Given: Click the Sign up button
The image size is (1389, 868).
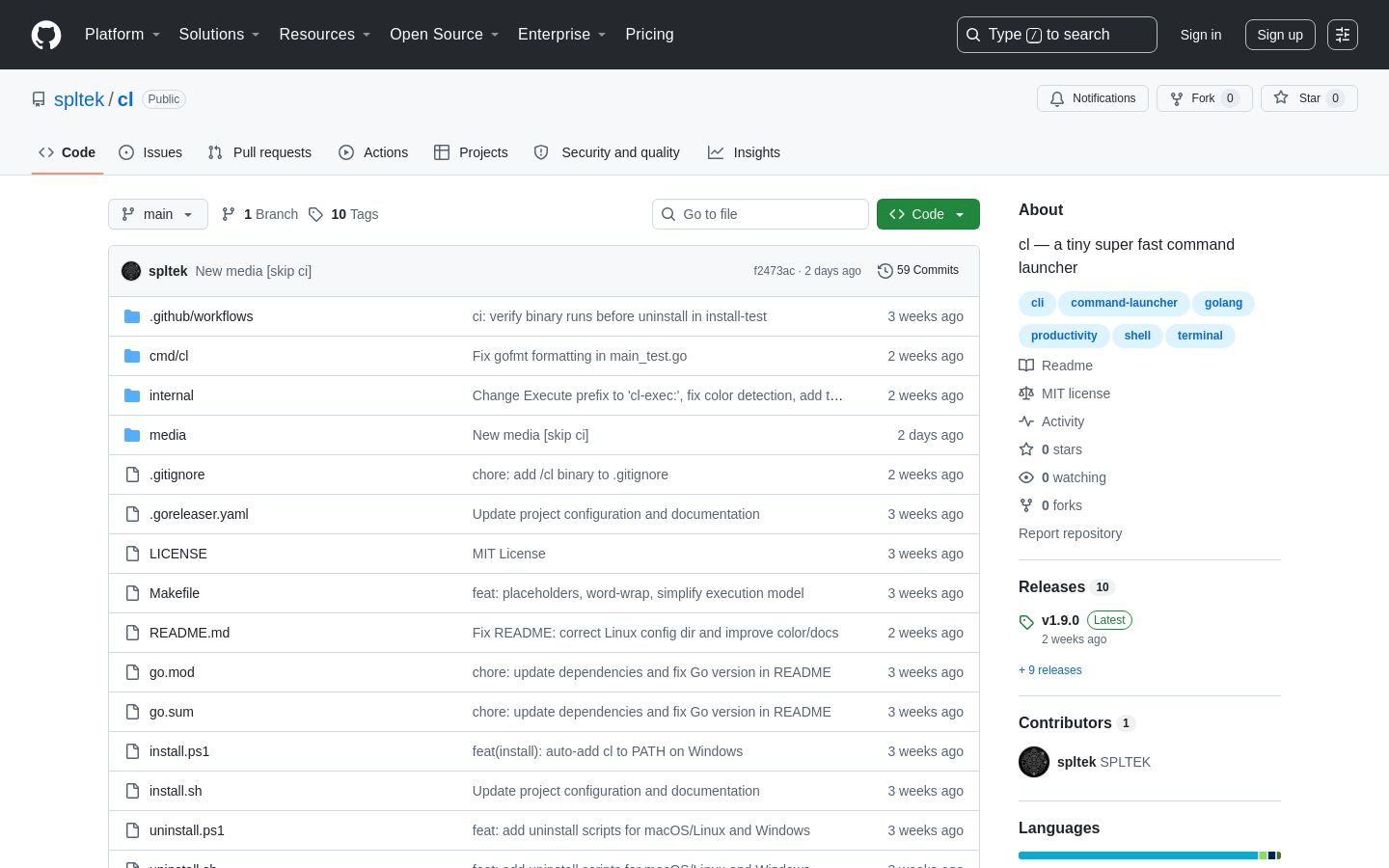Looking at the screenshot, I should pos(1280,35).
